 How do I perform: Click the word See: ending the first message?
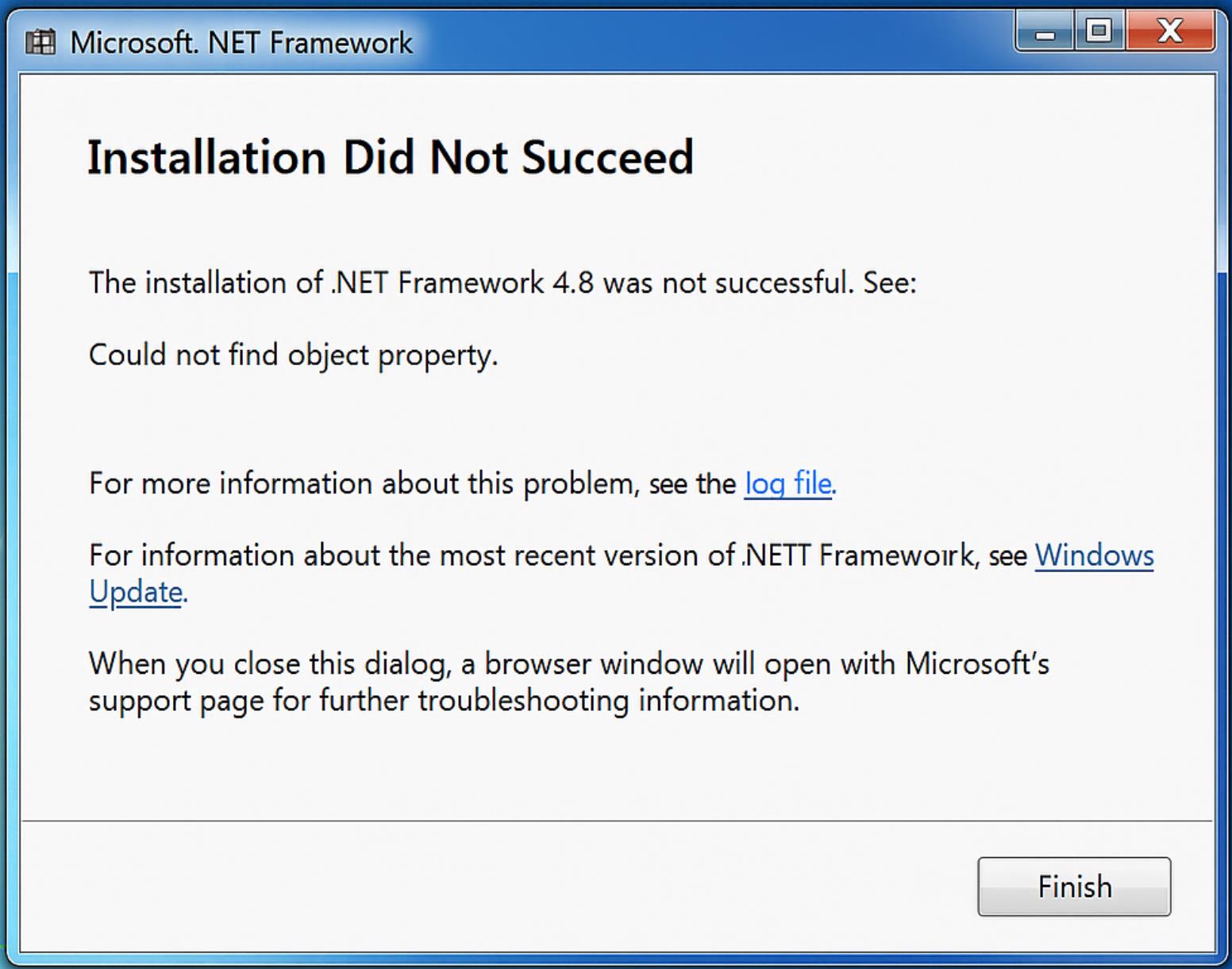pos(890,283)
